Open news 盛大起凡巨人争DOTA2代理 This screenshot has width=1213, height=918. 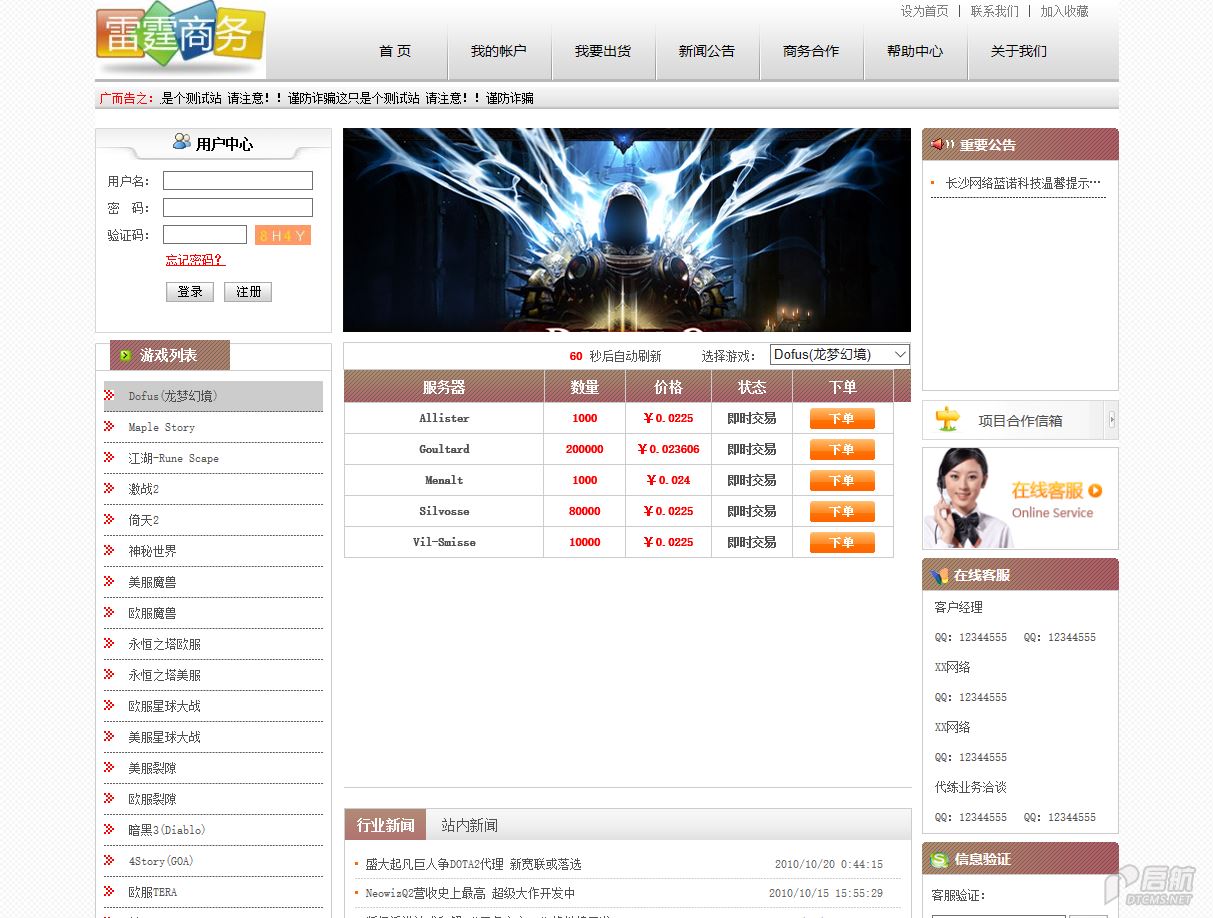473,864
